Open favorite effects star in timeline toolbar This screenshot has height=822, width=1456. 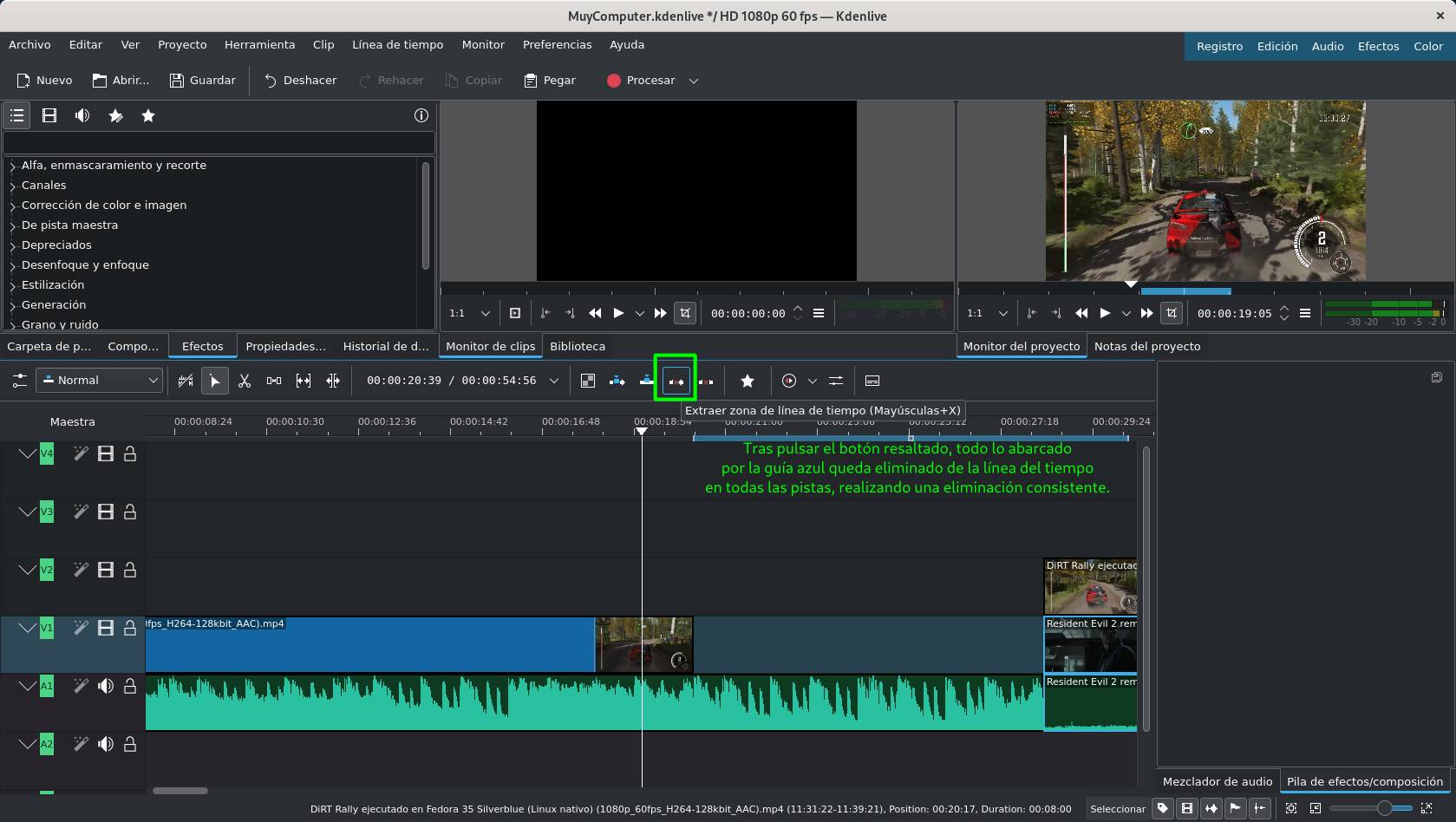pyautogui.click(x=748, y=381)
